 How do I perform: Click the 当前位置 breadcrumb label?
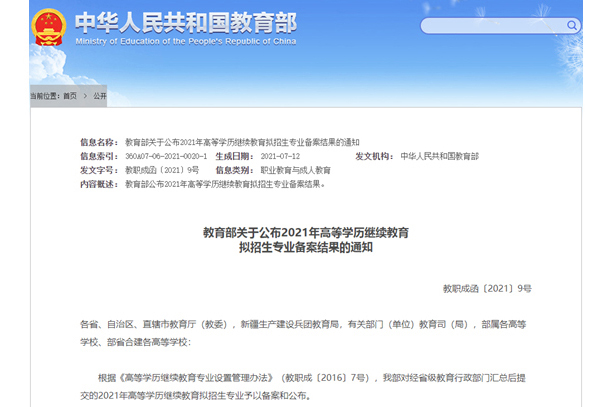[45, 96]
